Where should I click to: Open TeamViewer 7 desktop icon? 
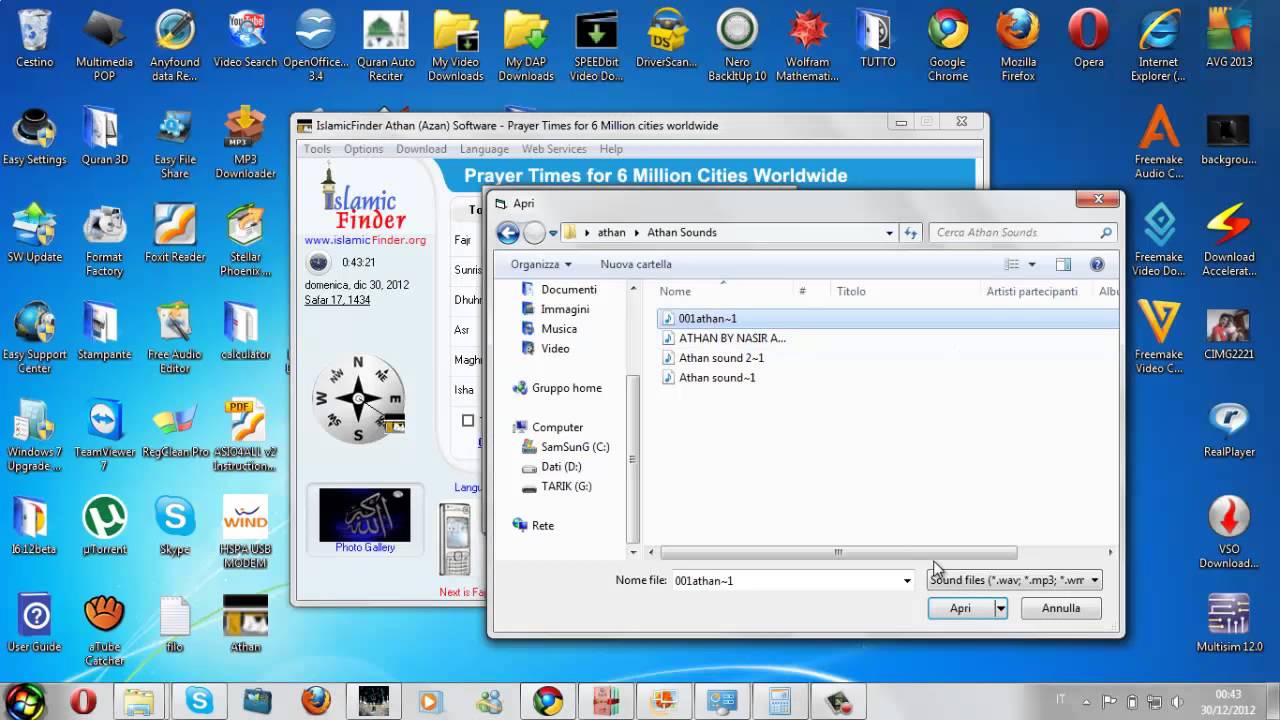point(104,435)
